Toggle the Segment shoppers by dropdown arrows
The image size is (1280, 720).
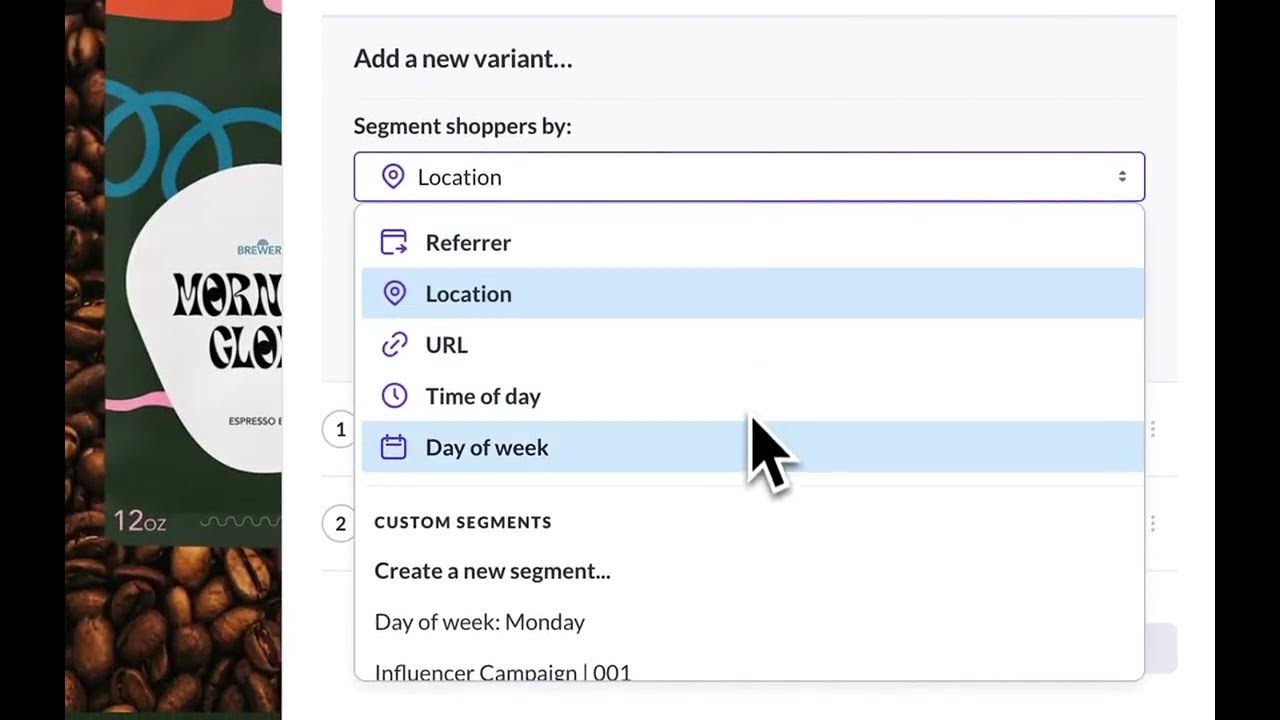click(x=1122, y=177)
